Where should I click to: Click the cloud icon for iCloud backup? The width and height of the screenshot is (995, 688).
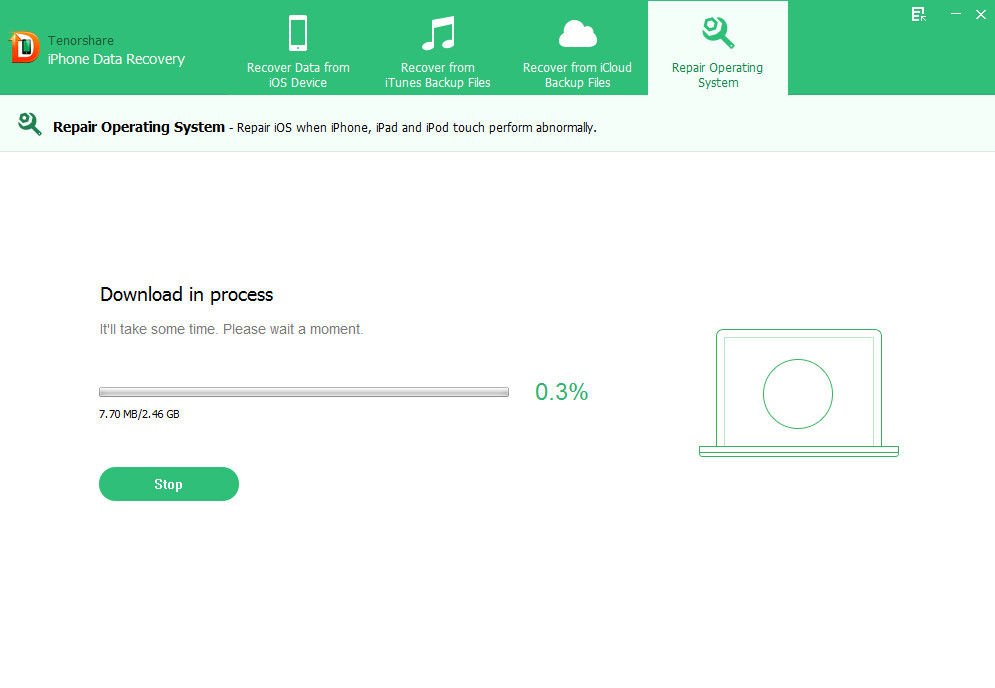(577, 34)
